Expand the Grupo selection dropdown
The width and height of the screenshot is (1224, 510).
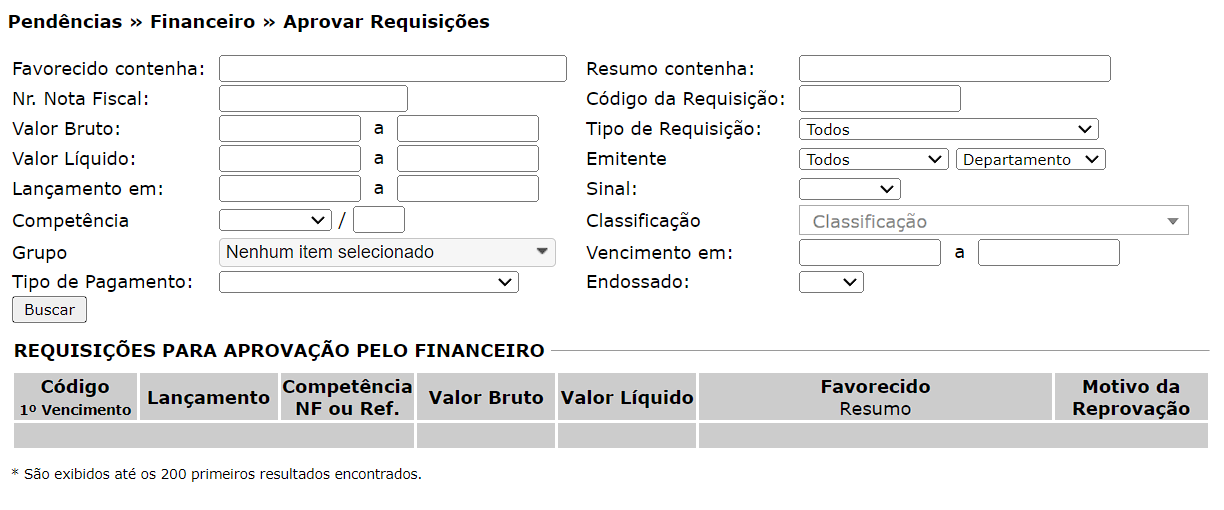tap(387, 252)
